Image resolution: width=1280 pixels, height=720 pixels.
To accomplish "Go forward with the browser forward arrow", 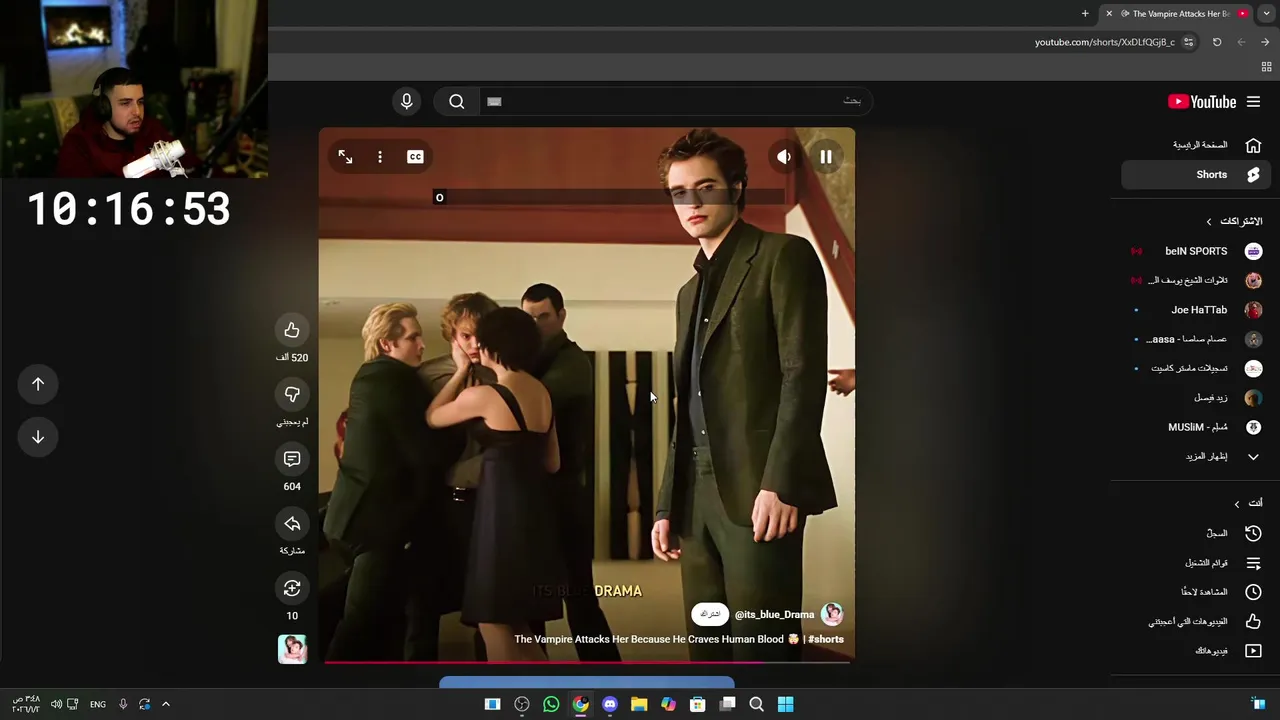I will (1265, 42).
